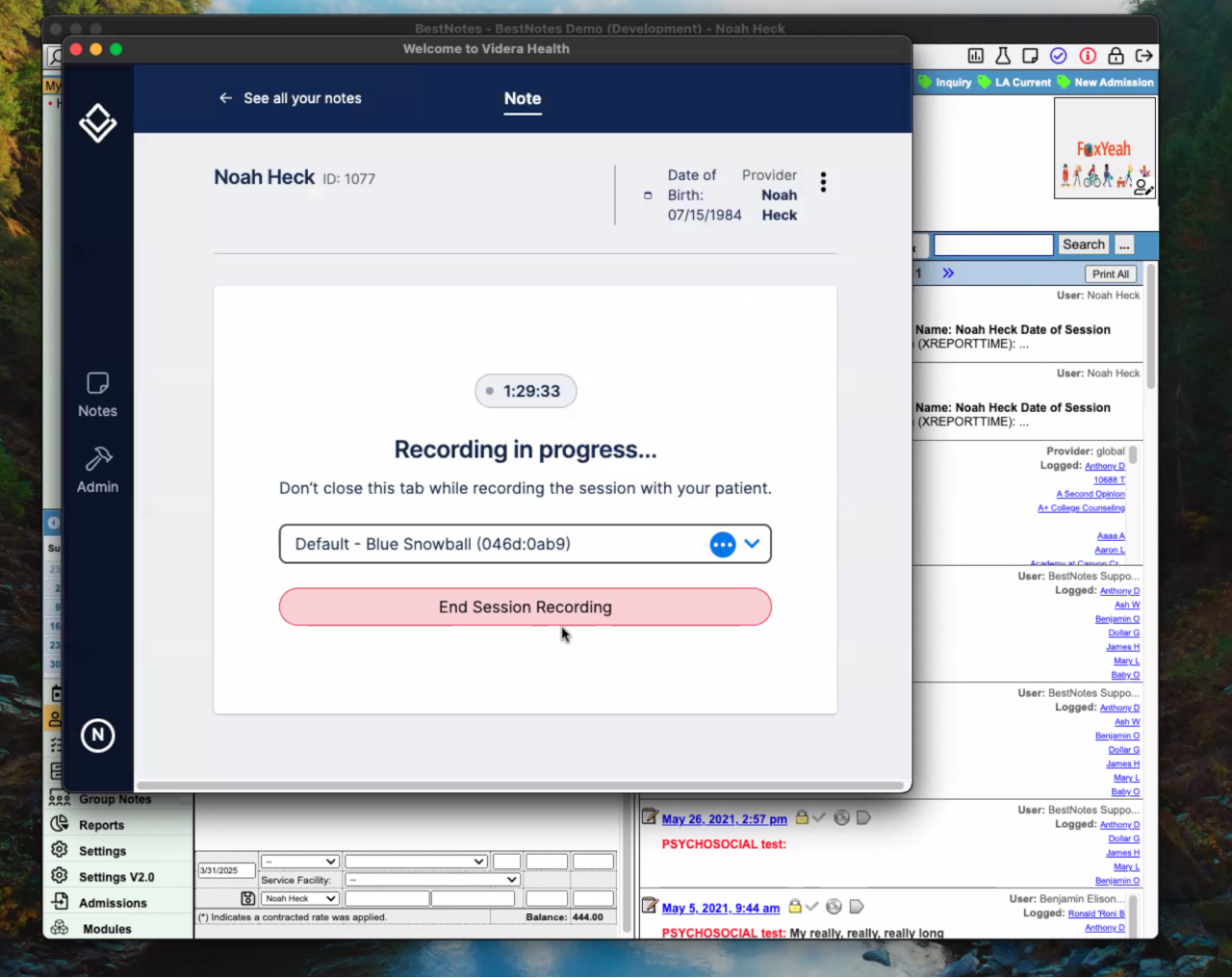Click the edit profile photo icon on FoxYeah image
The width and height of the screenshot is (1232, 978).
(1143, 187)
